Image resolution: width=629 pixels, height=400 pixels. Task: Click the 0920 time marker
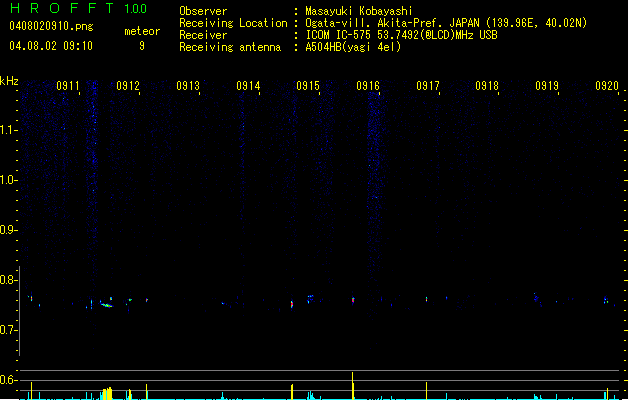tap(607, 86)
